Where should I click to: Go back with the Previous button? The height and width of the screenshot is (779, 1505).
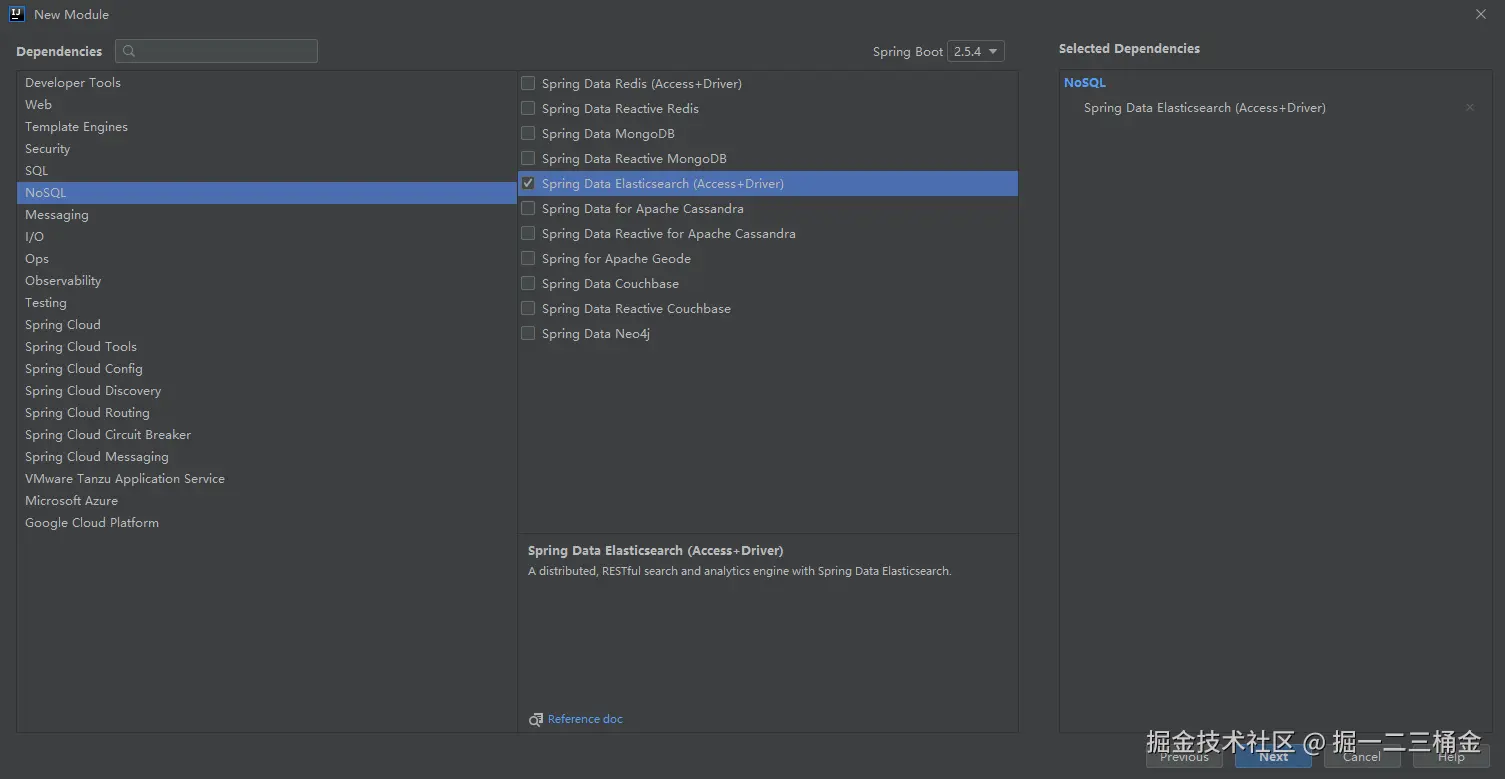tap(1184, 757)
